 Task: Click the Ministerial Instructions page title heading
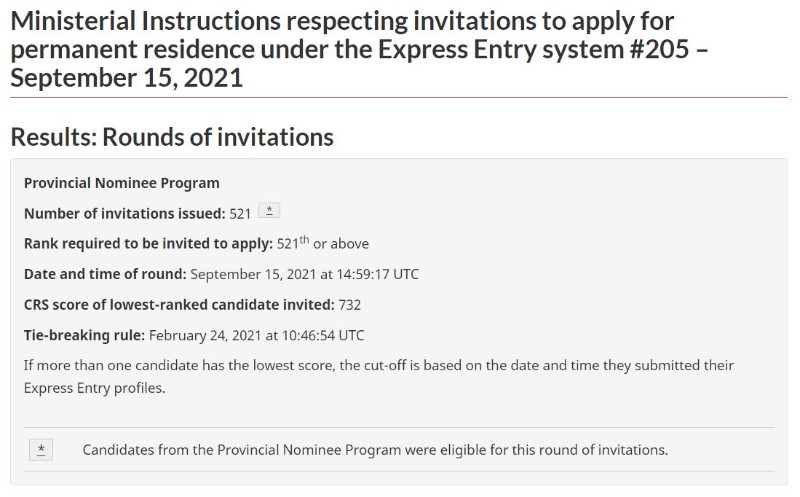pos(359,49)
